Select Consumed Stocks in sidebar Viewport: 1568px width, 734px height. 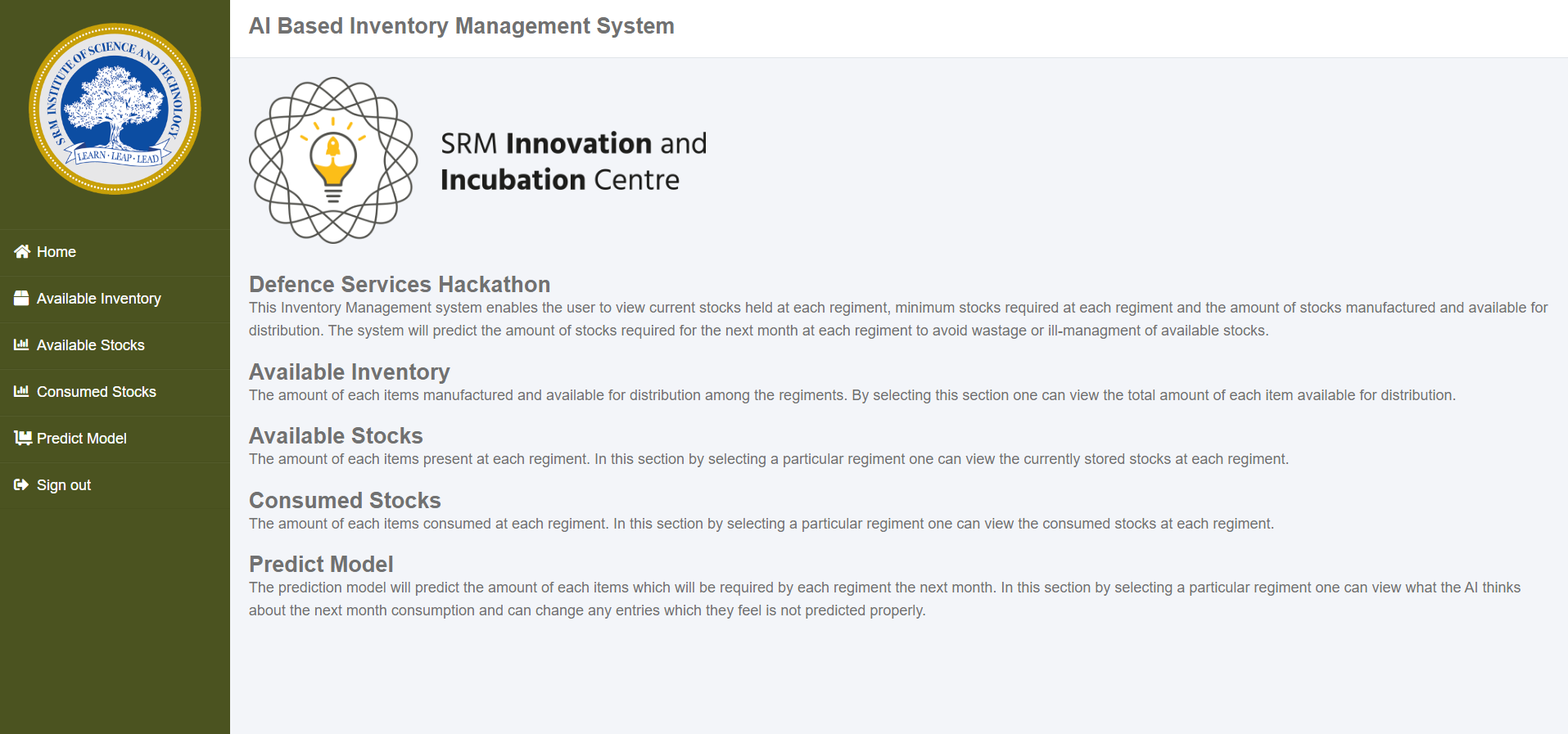115,392
